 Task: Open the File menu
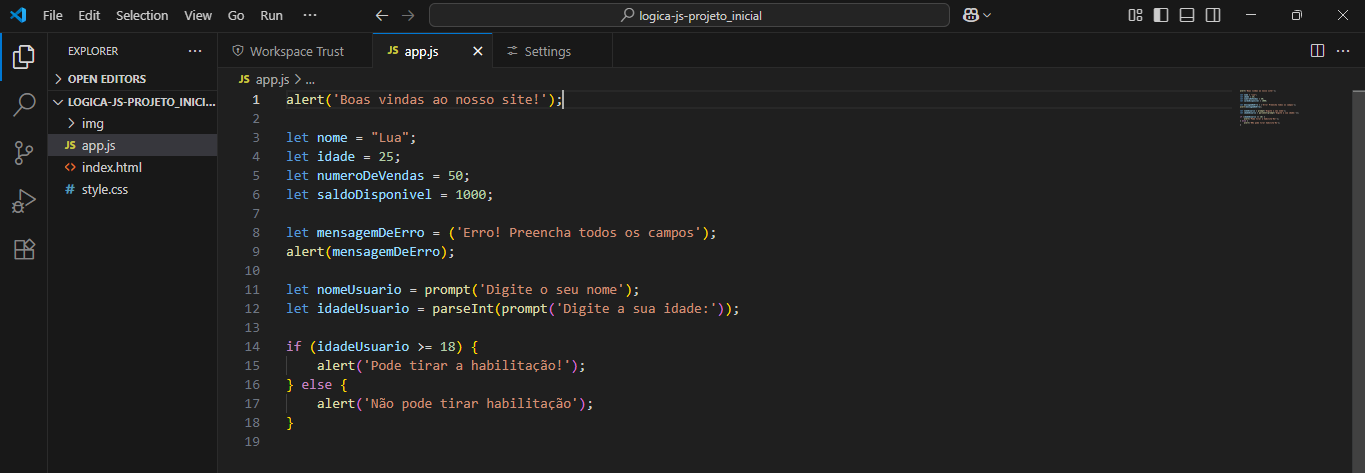(53, 16)
